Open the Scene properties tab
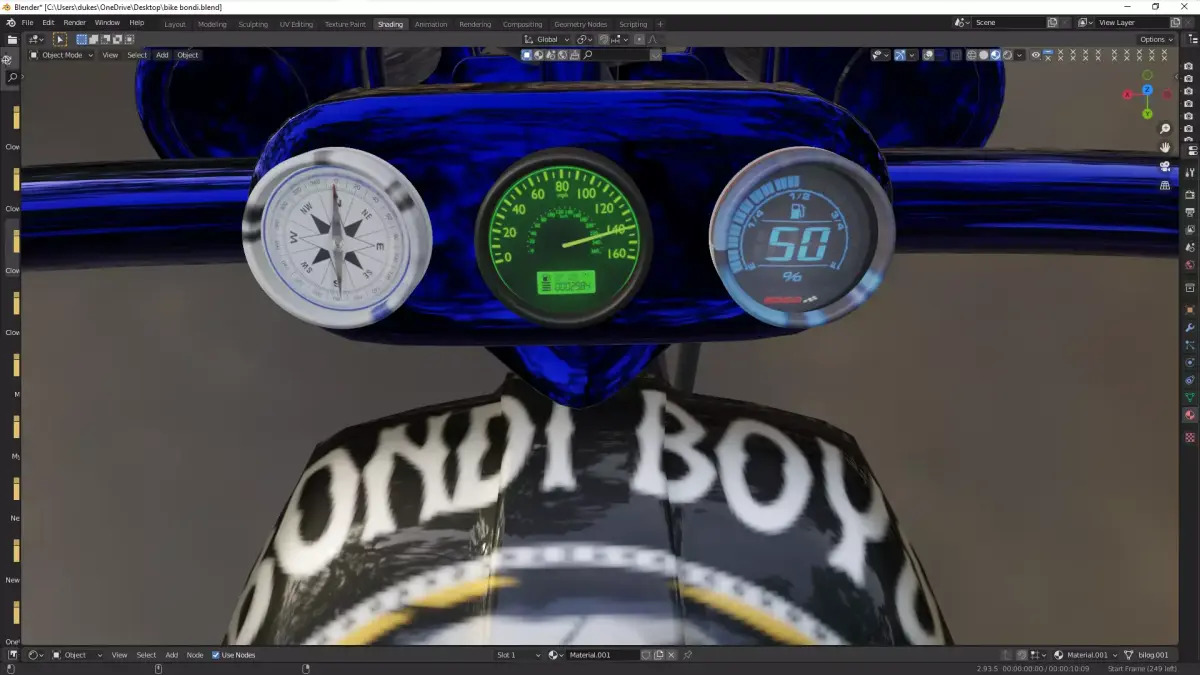 pyautogui.click(x=1190, y=247)
